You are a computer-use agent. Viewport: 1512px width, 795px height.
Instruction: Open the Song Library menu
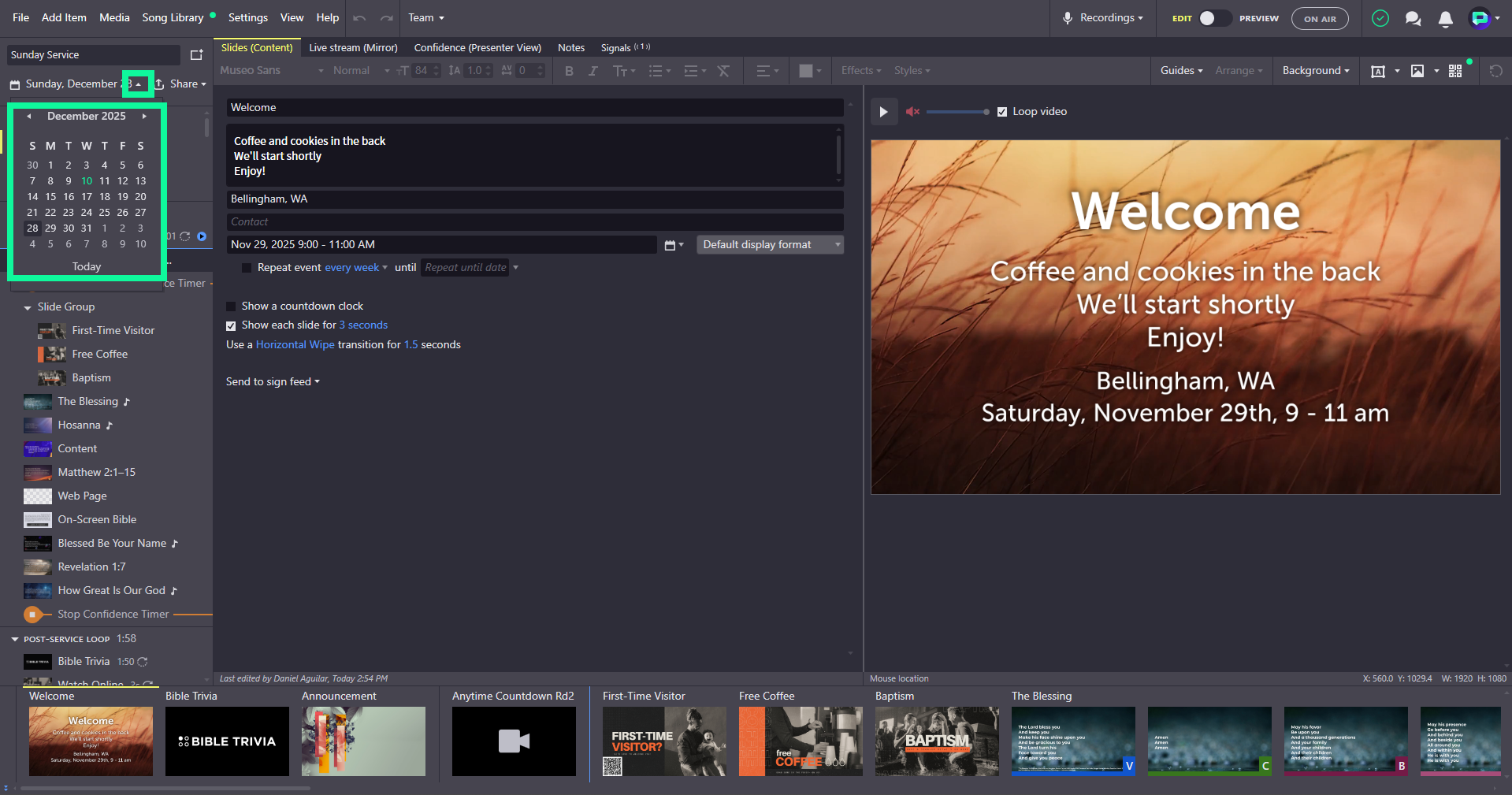(x=173, y=17)
